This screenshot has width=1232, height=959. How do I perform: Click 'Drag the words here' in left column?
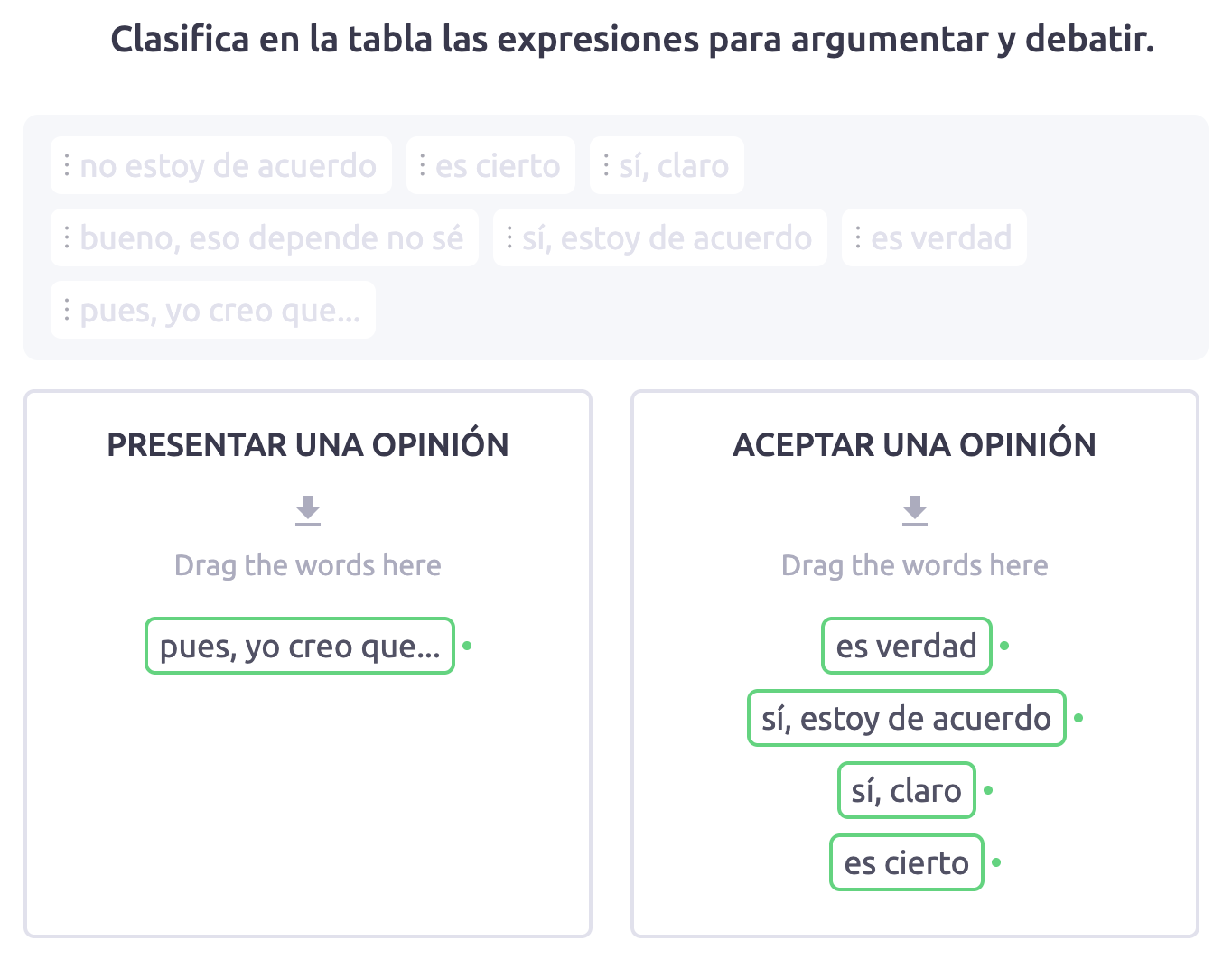pos(308,565)
